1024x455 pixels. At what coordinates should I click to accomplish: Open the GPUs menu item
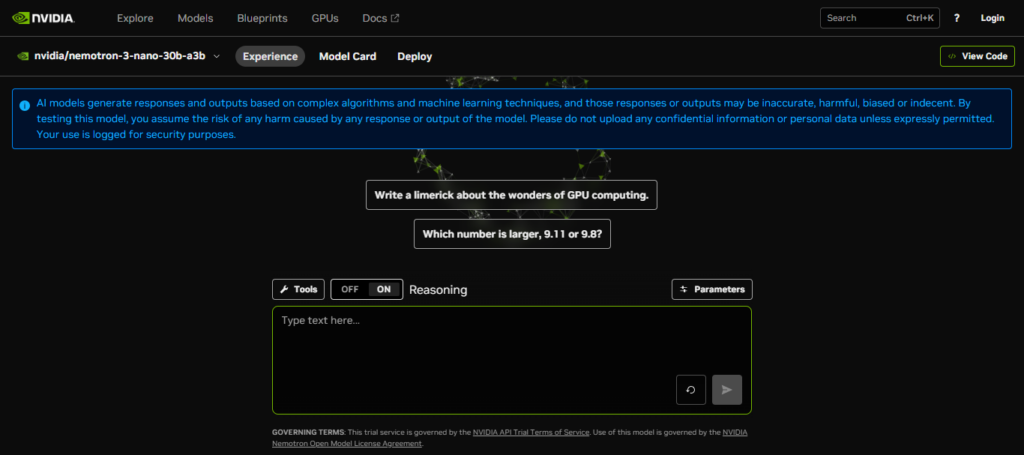click(x=325, y=18)
